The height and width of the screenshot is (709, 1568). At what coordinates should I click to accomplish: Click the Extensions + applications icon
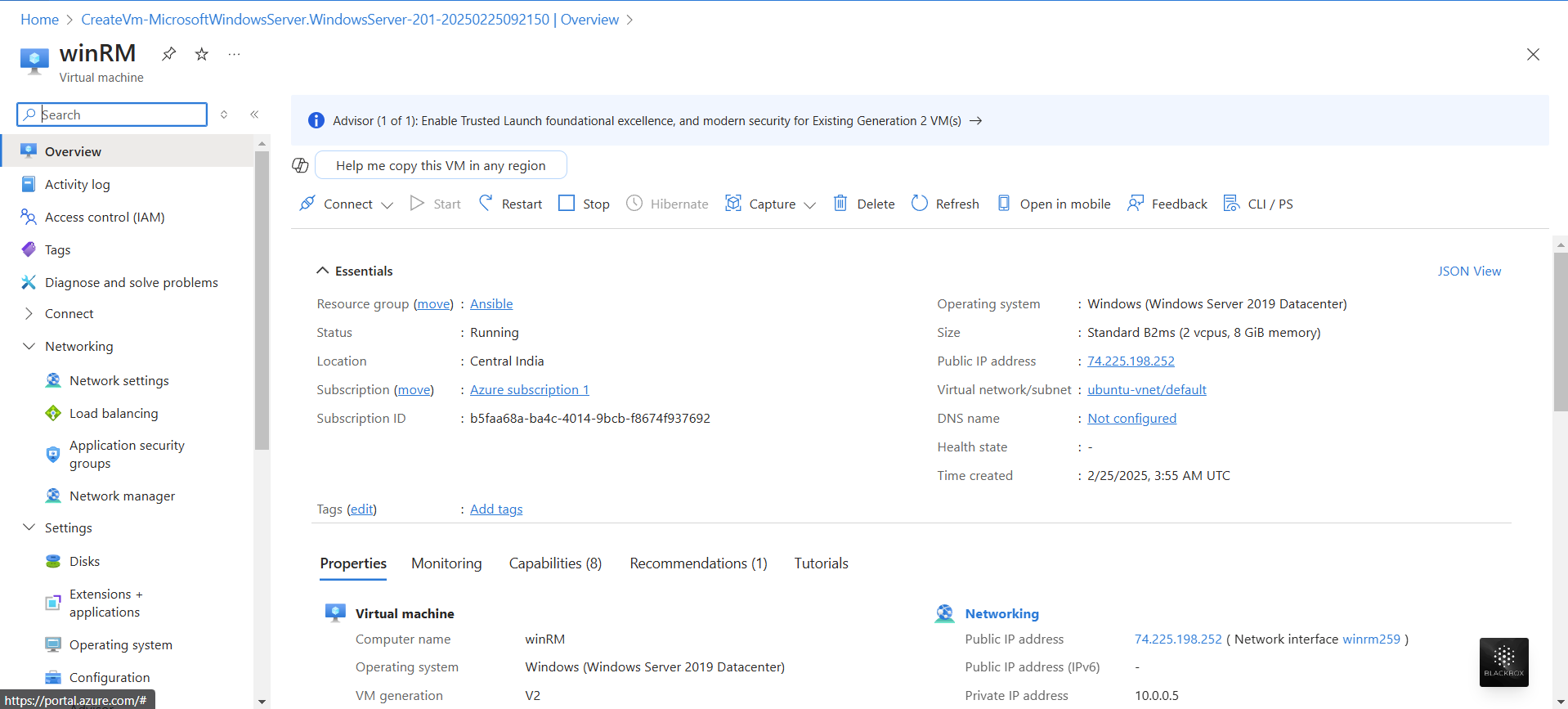click(x=53, y=603)
